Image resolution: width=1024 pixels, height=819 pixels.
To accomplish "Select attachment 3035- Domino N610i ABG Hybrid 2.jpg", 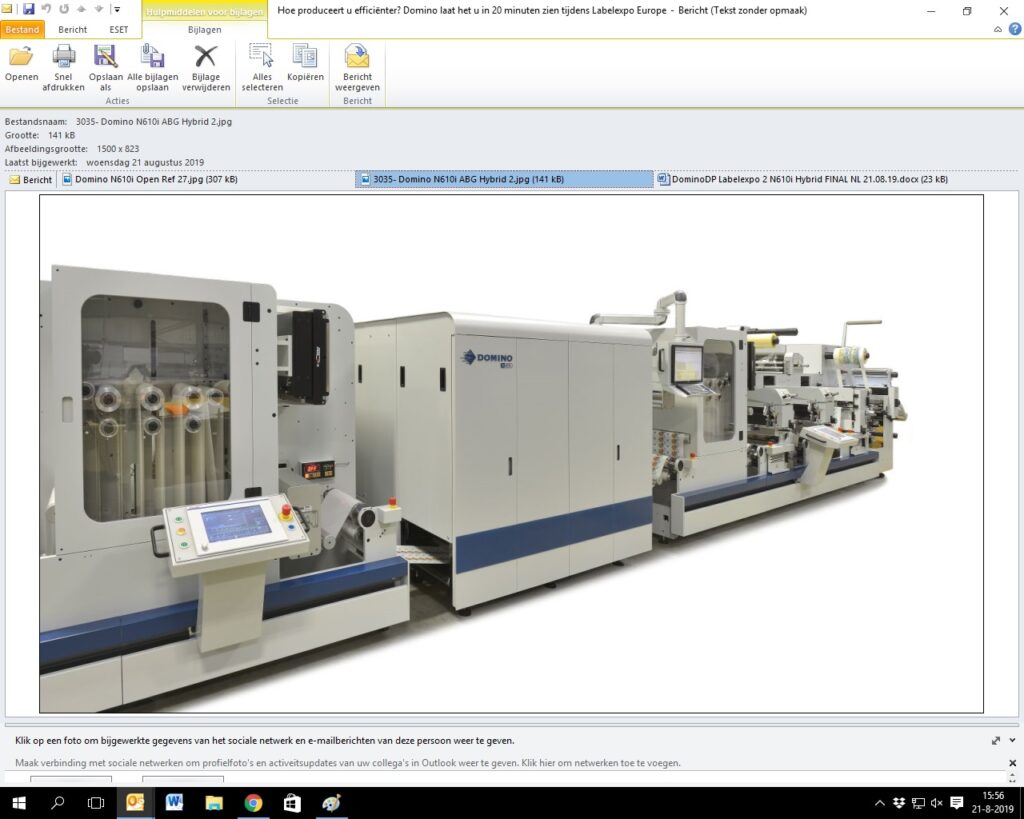I will 504,179.
